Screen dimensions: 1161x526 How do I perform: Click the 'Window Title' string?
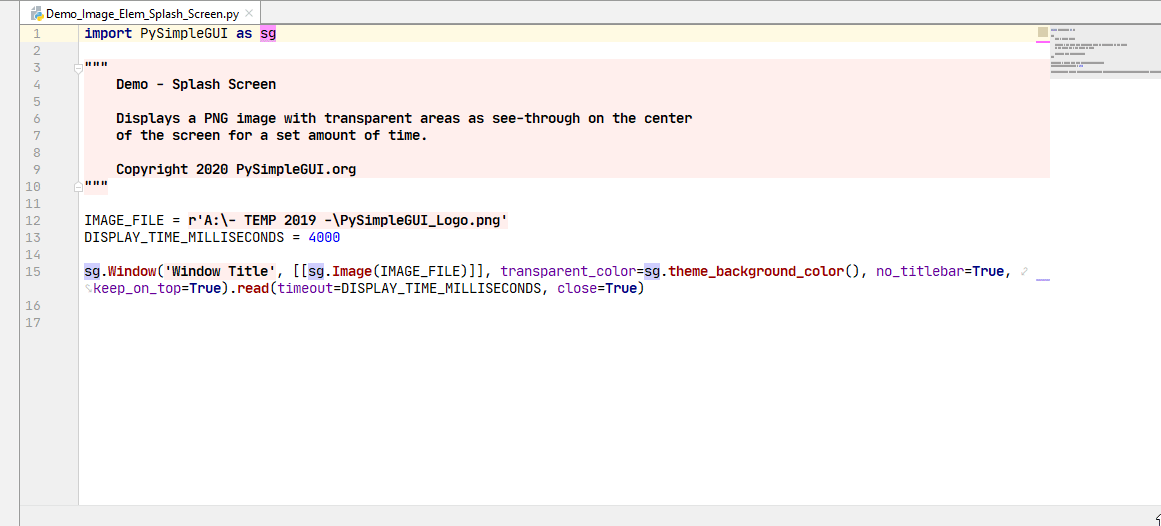point(220,272)
